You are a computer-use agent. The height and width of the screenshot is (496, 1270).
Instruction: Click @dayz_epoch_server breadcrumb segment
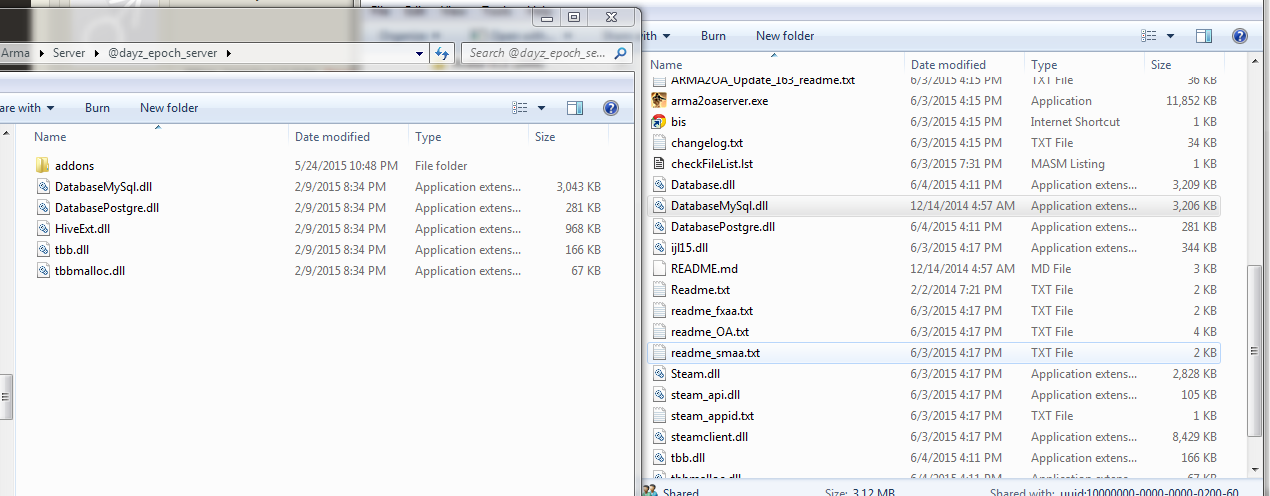pyautogui.click(x=164, y=52)
